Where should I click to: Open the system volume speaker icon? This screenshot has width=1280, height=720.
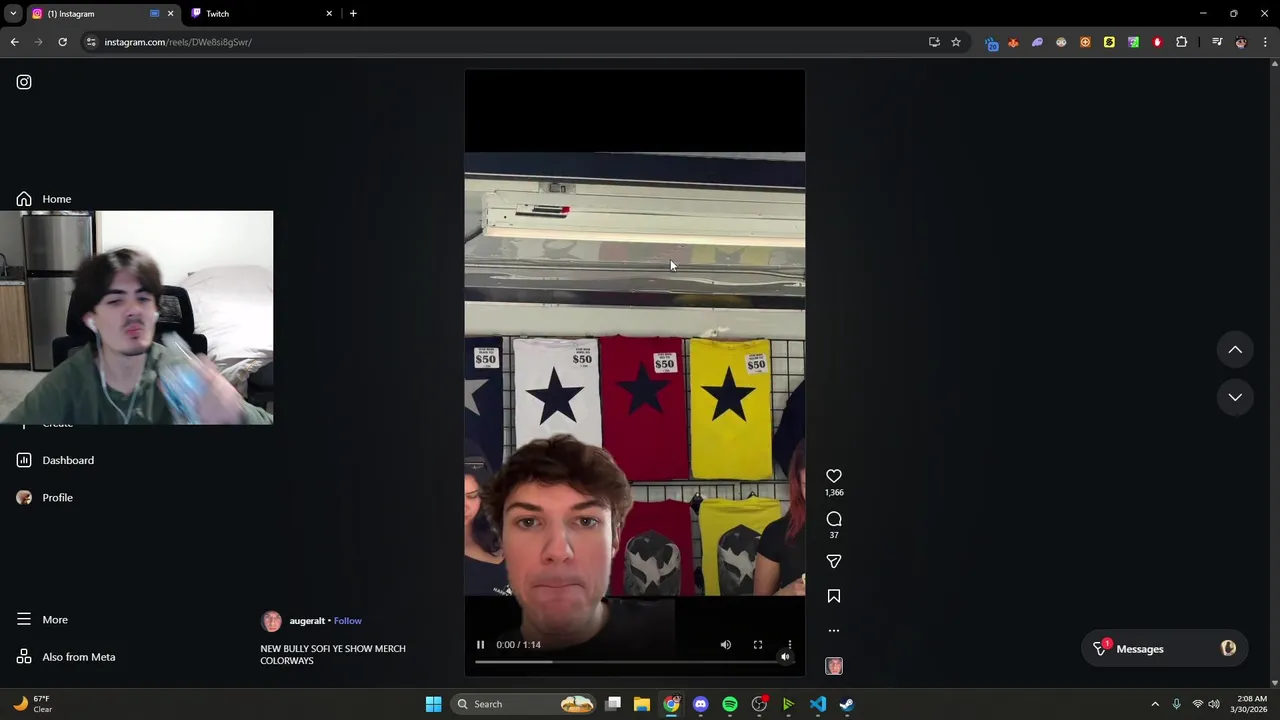(x=1214, y=704)
